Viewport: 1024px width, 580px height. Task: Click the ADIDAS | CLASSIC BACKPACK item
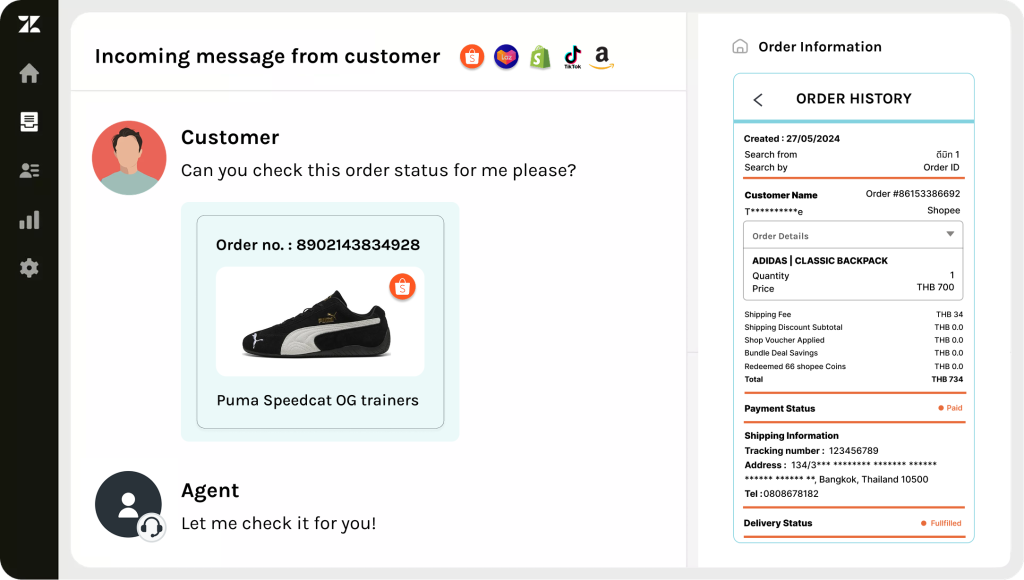pyautogui.click(x=820, y=261)
